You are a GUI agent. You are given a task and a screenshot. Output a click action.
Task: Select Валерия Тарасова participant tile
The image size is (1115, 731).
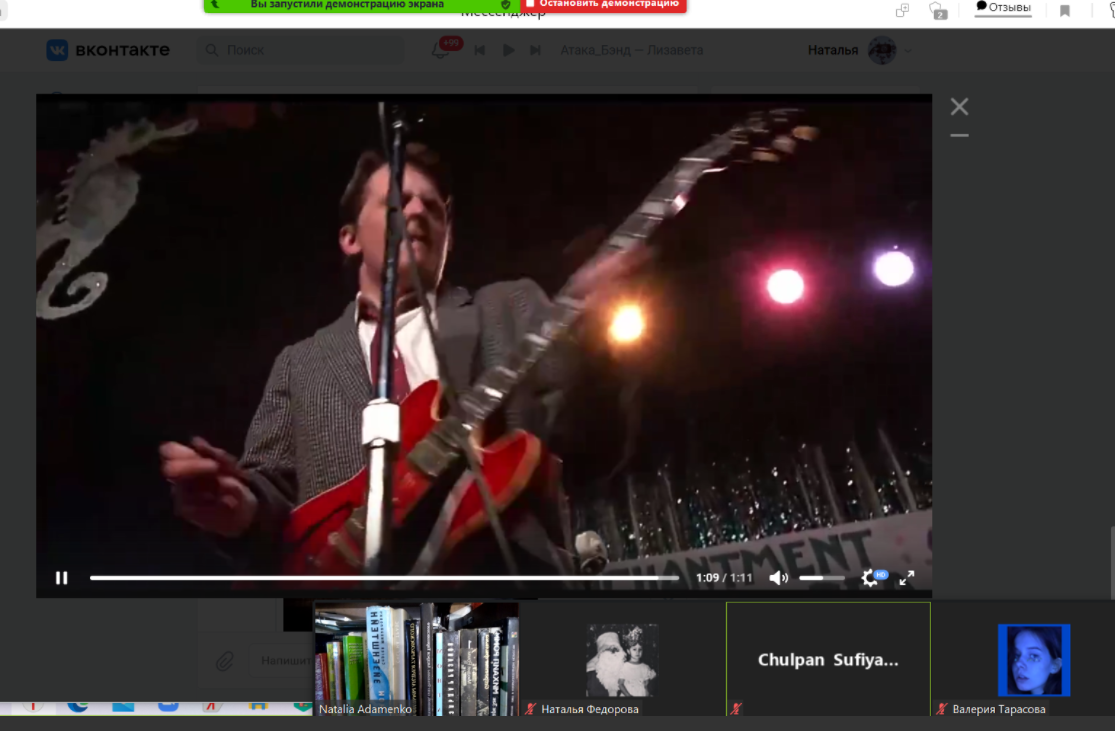1025,659
